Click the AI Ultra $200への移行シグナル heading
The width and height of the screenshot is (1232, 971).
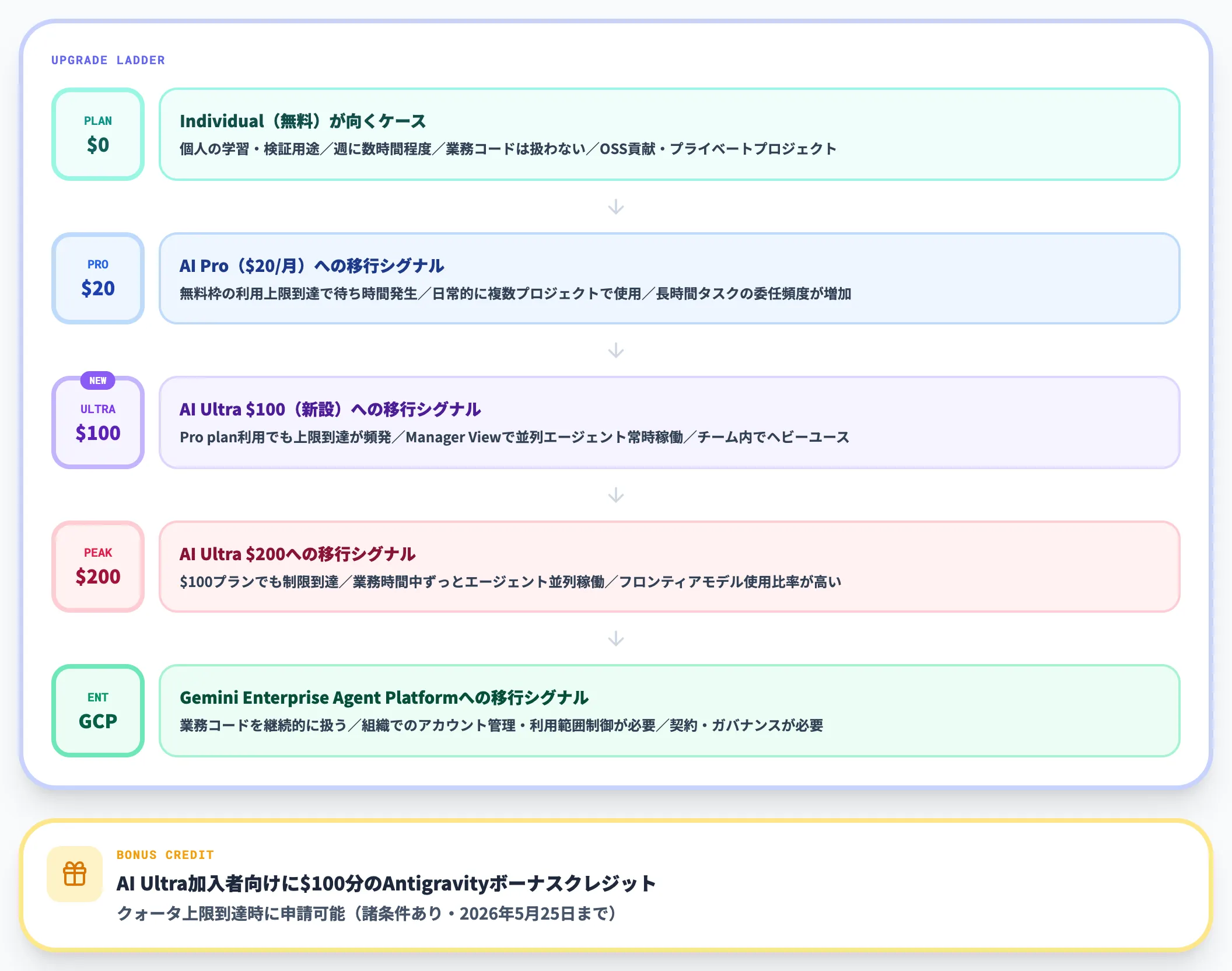pyautogui.click(x=297, y=554)
